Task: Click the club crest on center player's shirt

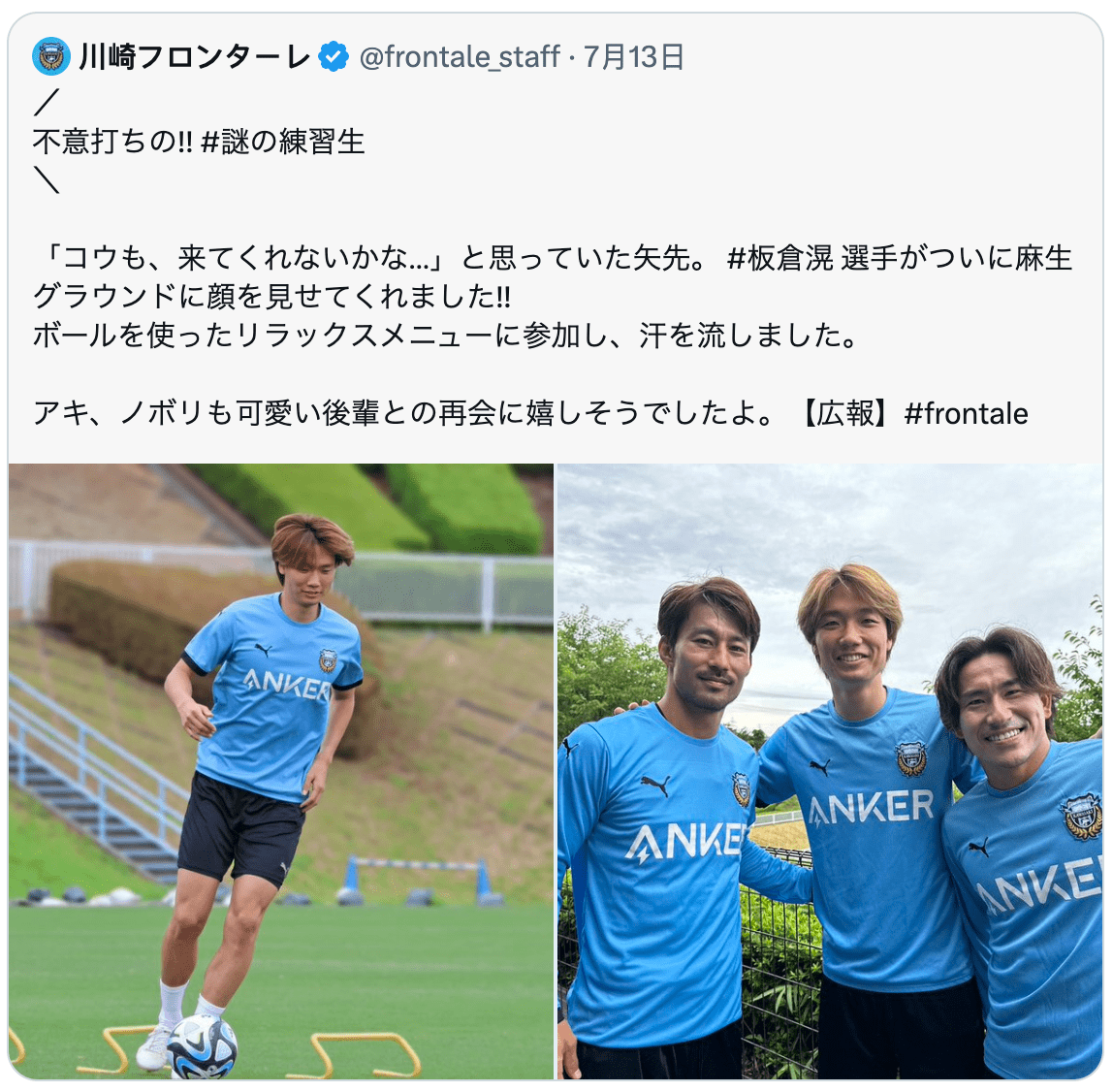Action: pyautogui.click(x=911, y=759)
